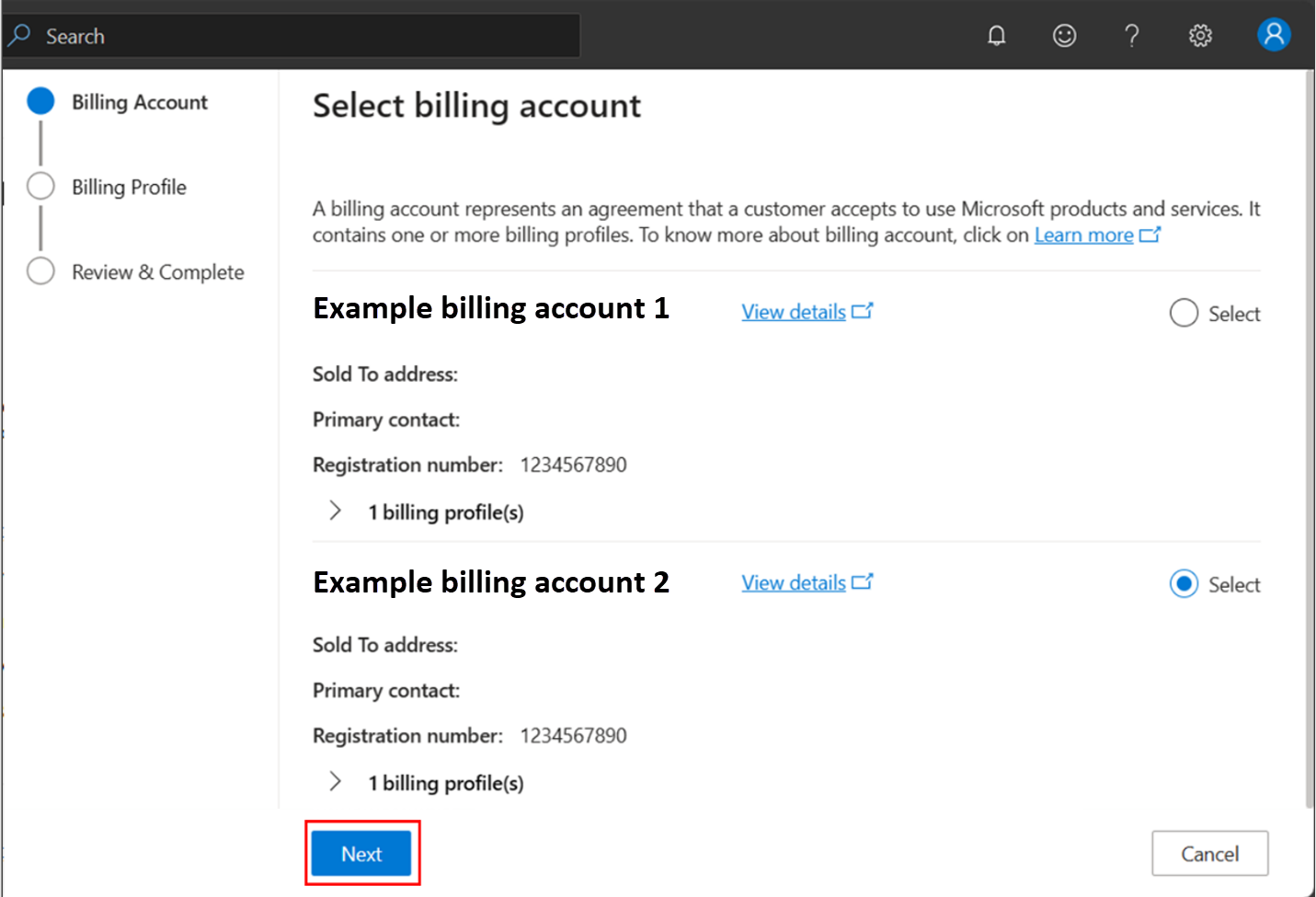The height and width of the screenshot is (897, 1316).
Task: Go to Review & Complete step
Action: tap(41, 271)
